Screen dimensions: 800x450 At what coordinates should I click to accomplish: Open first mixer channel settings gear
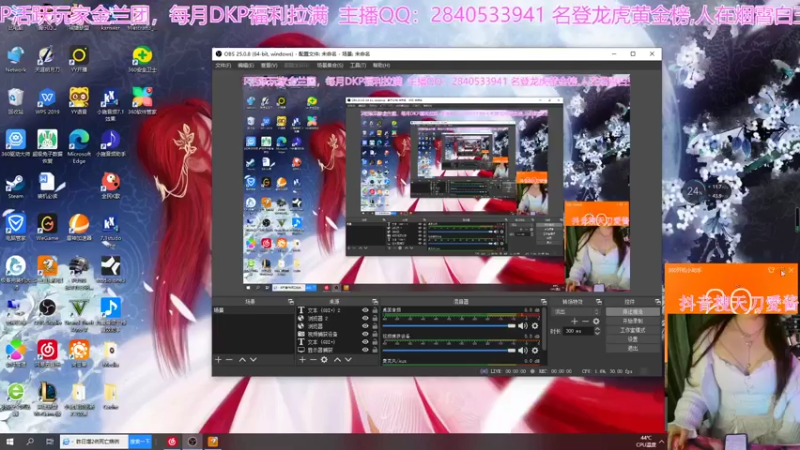pos(535,326)
